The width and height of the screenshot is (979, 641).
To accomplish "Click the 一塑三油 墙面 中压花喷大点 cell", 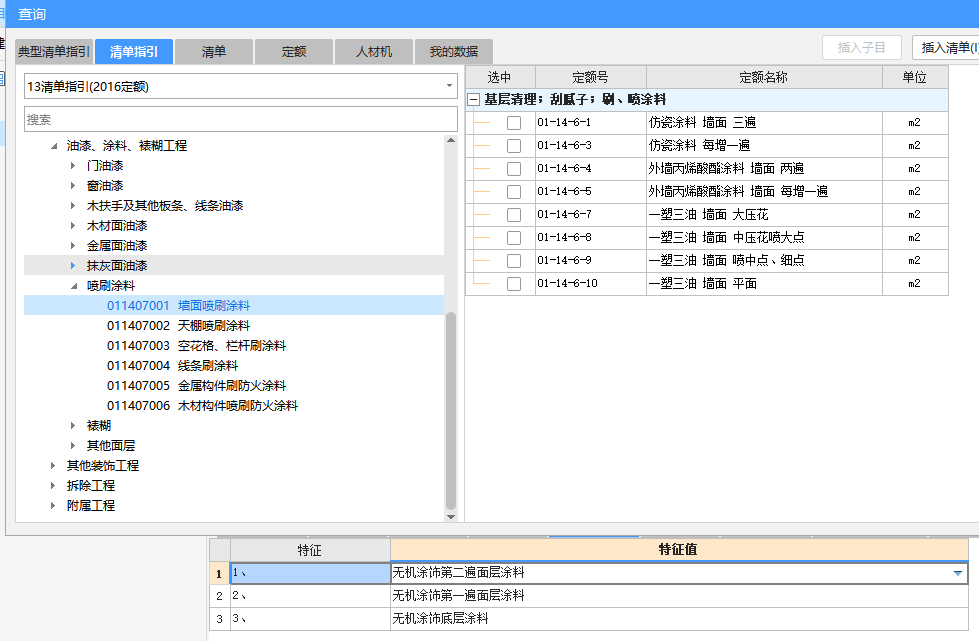I will (x=764, y=238).
